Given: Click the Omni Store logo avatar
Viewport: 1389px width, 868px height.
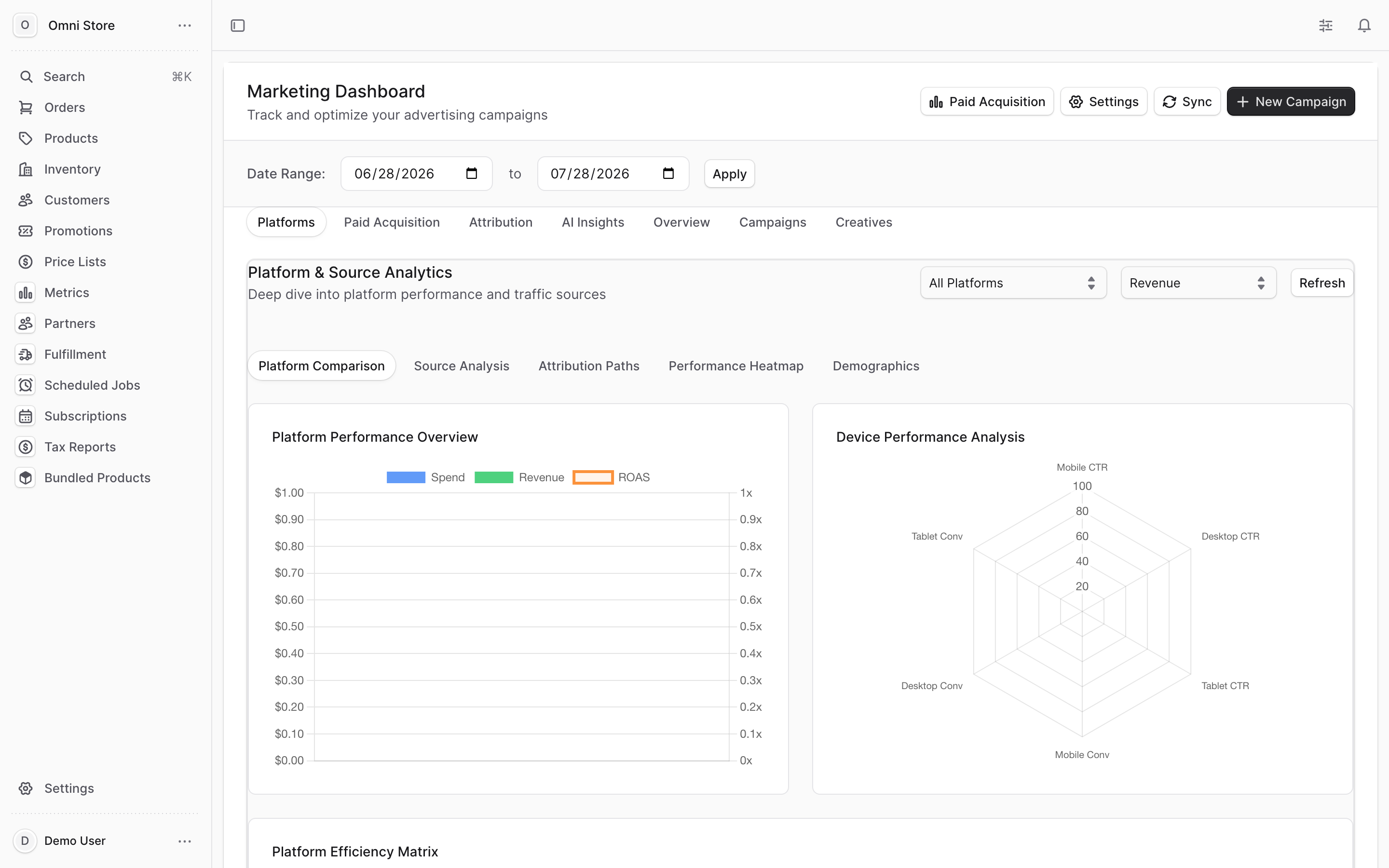Looking at the screenshot, I should [25, 25].
